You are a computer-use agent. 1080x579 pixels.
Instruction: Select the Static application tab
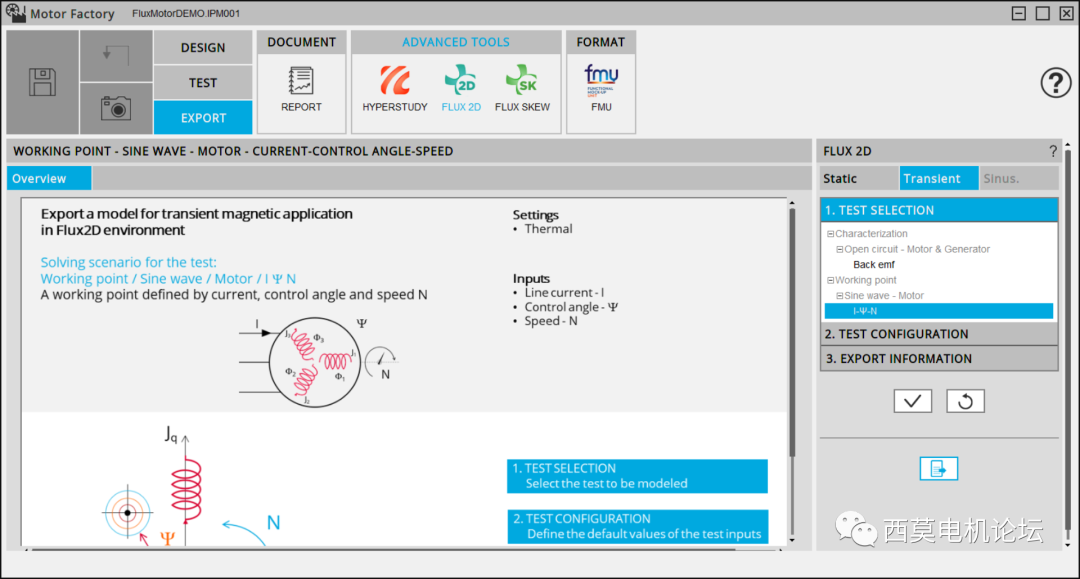click(x=859, y=178)
